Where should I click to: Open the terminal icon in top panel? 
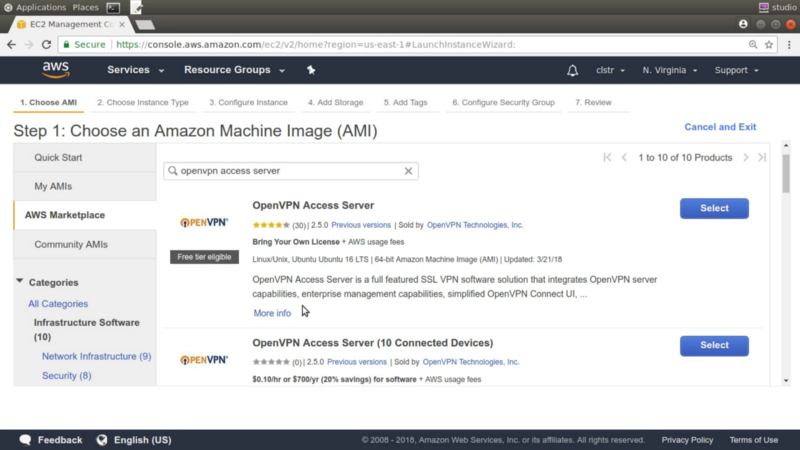pyautogui.click(x=113, y=8)
